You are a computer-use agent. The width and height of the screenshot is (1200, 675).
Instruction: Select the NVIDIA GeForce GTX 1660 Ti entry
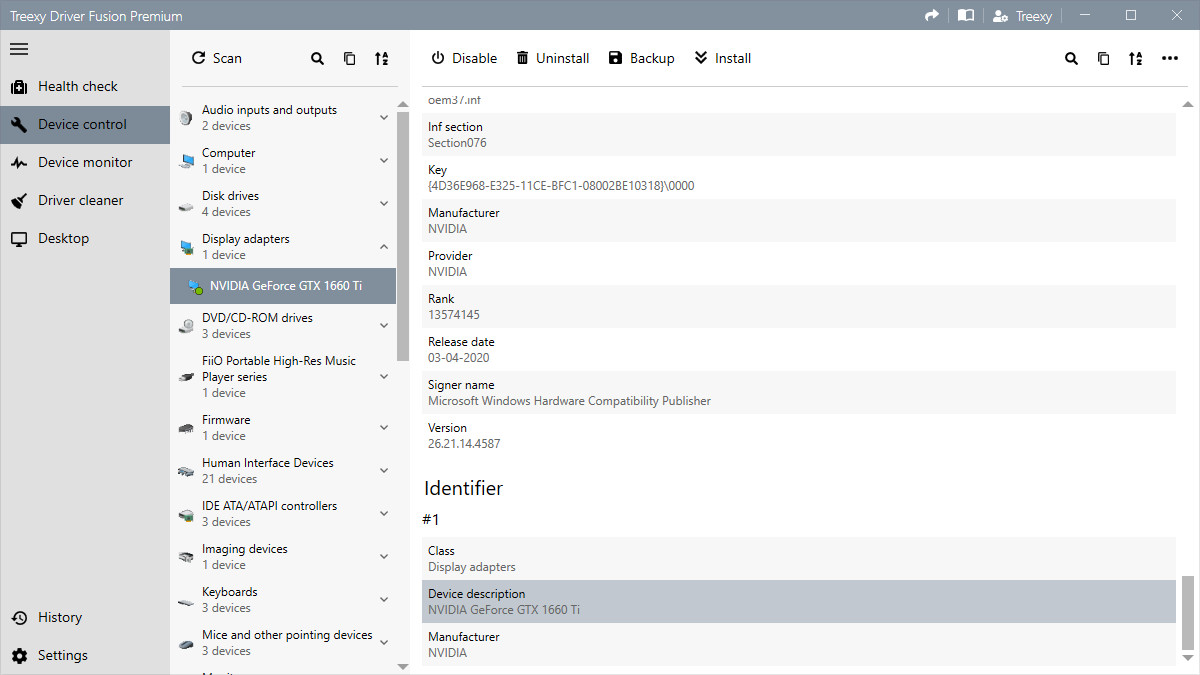[283, 285]
